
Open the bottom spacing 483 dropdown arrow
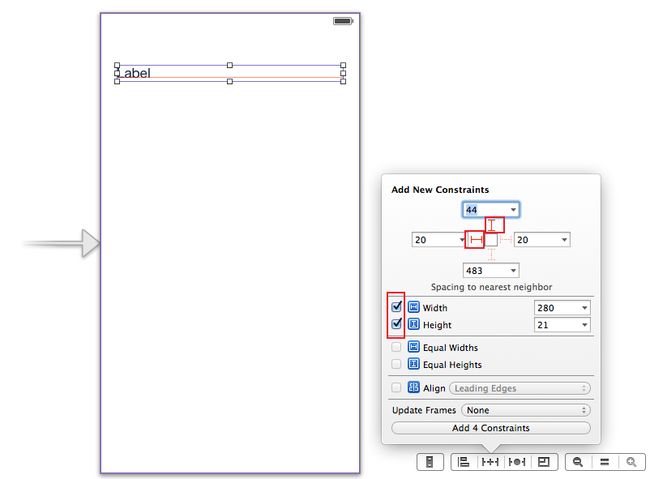[513, 270]
